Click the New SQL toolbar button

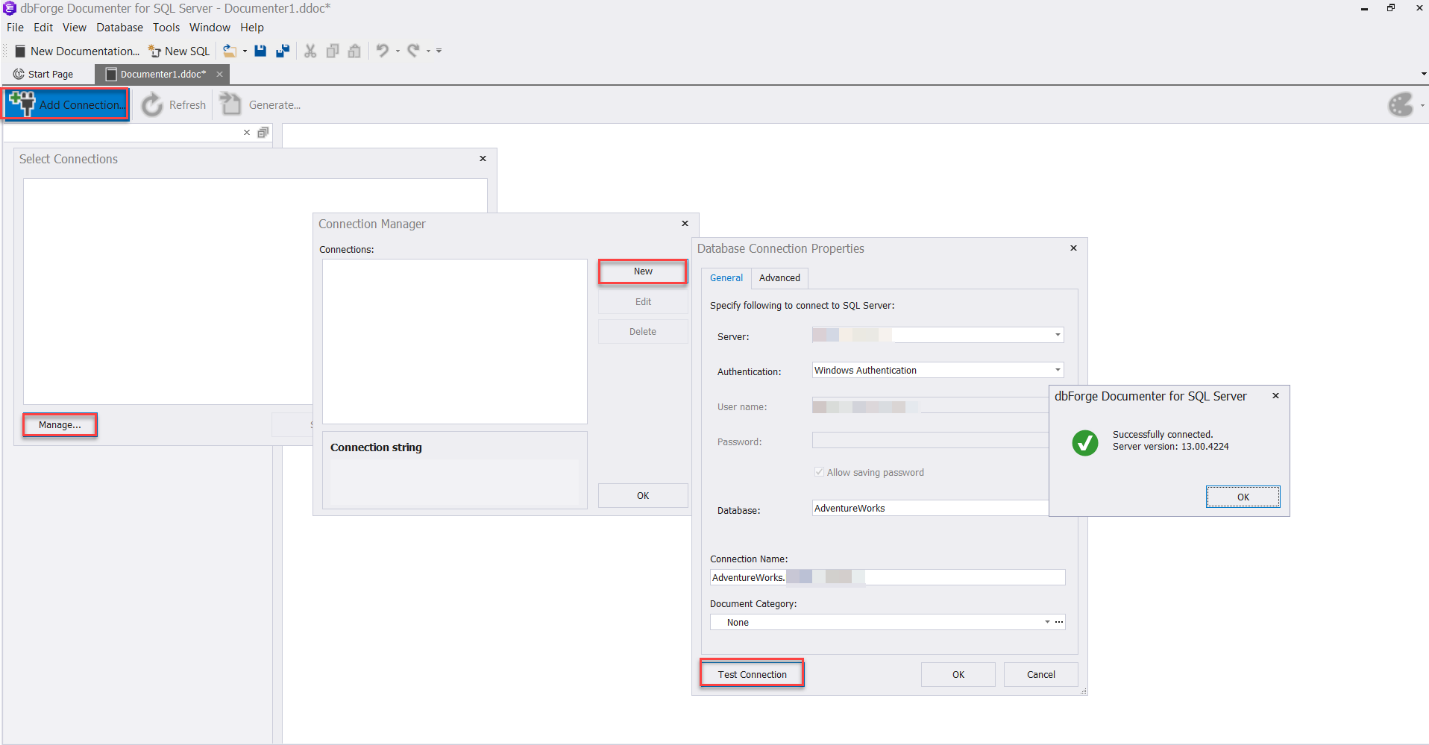pos(179,51)
